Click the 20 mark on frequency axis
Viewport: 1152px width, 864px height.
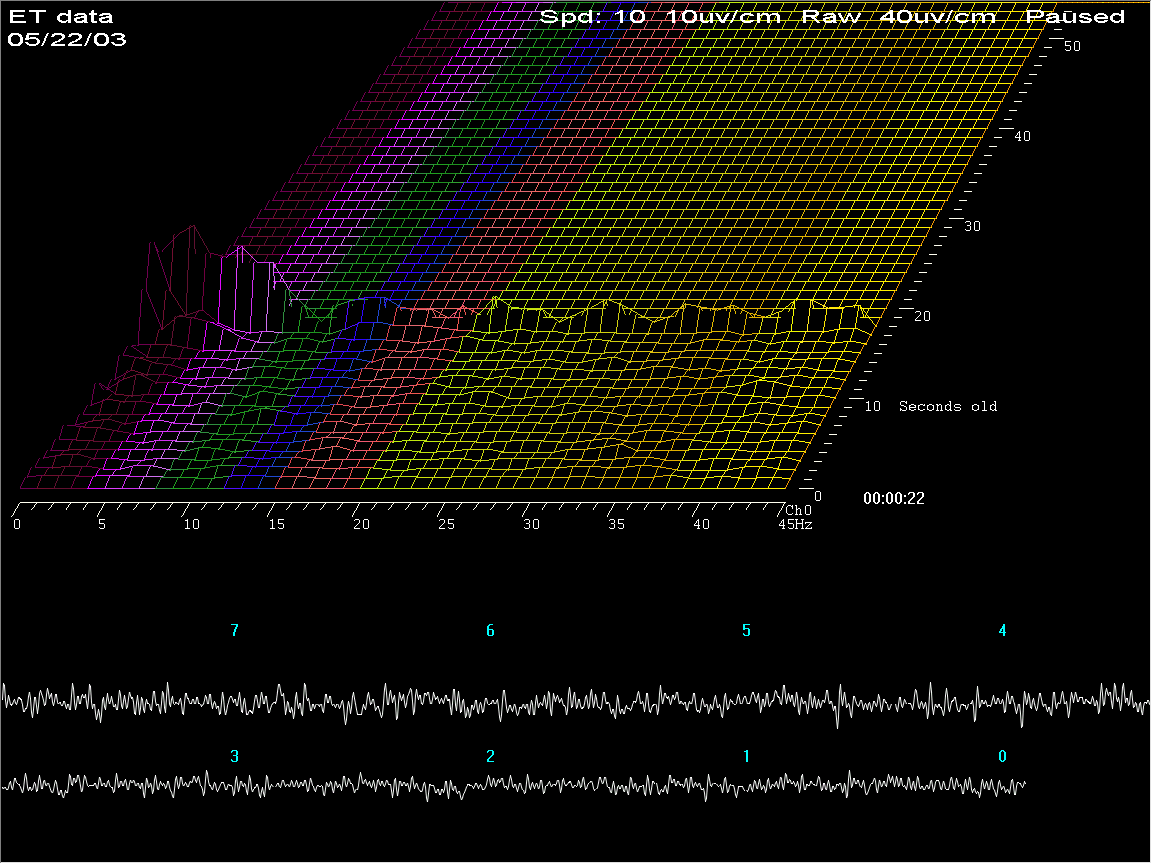[361, 525]
